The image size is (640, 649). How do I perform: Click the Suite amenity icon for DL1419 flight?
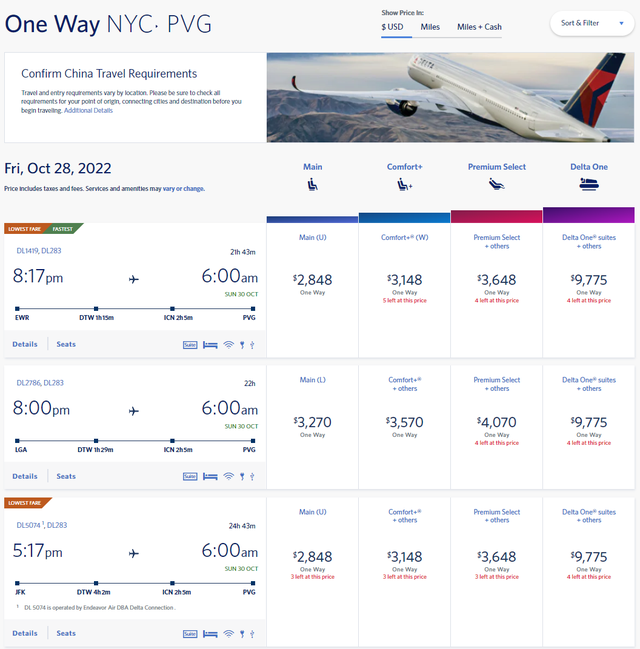(190, 344)
